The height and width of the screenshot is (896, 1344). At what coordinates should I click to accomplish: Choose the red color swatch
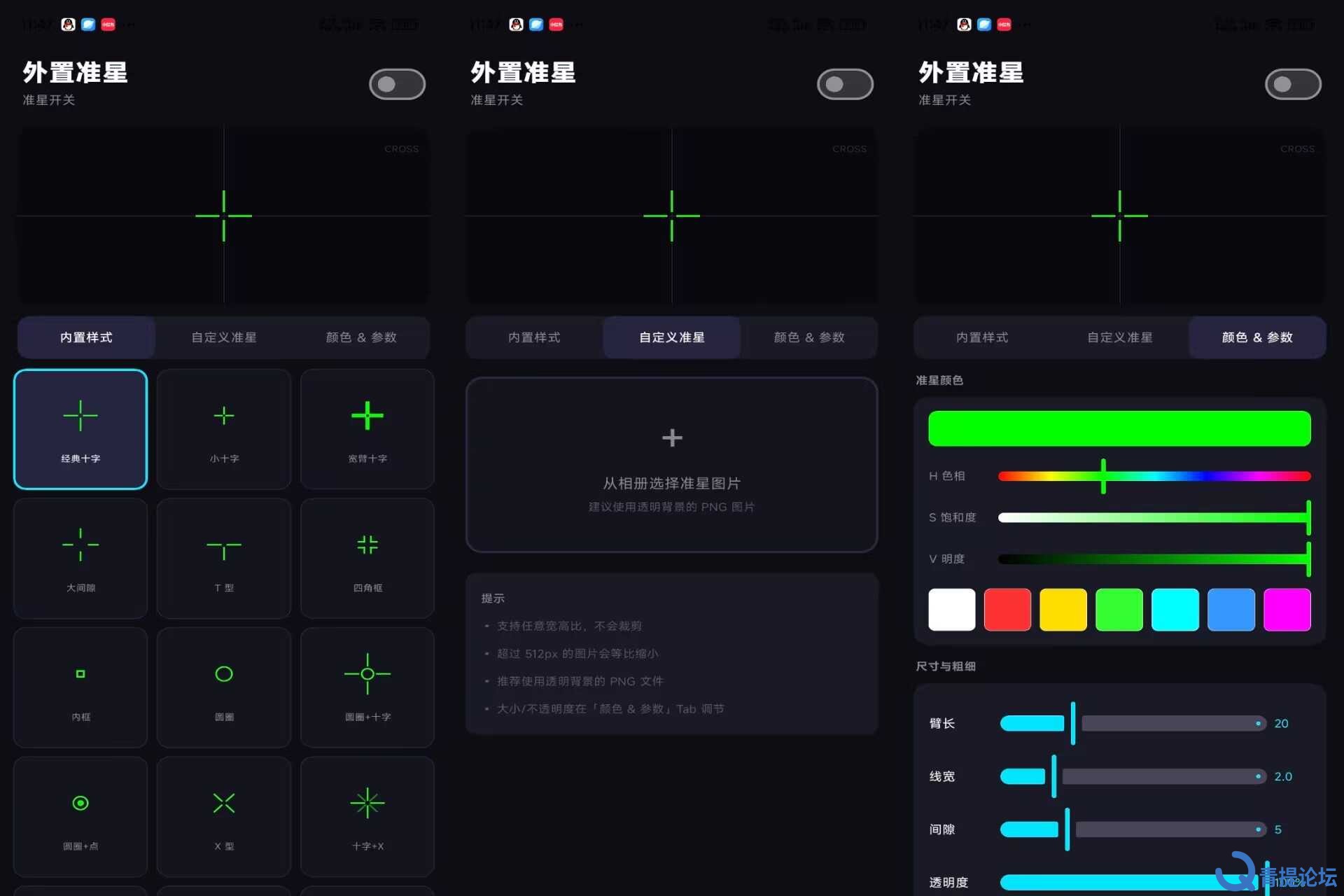pos(1007,610)
